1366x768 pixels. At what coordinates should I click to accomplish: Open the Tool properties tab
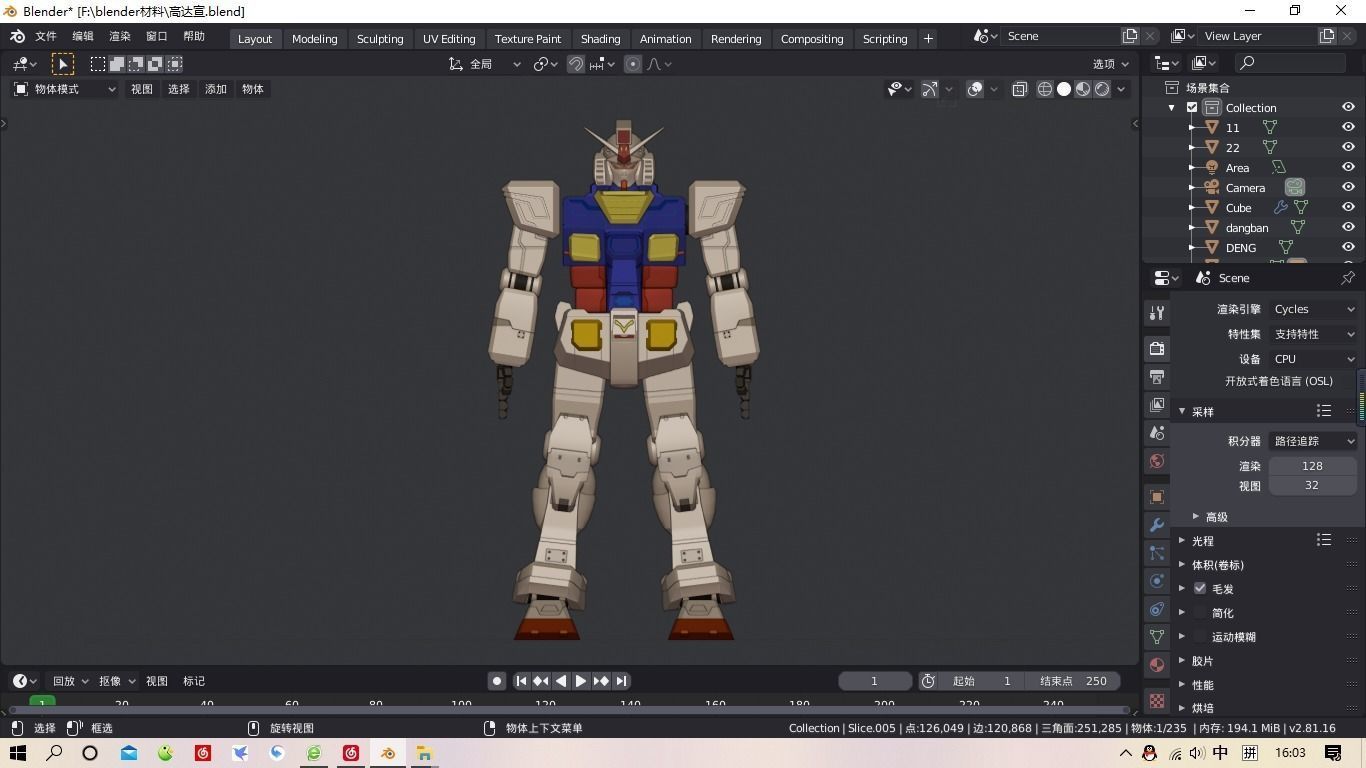coord(1157,313)
